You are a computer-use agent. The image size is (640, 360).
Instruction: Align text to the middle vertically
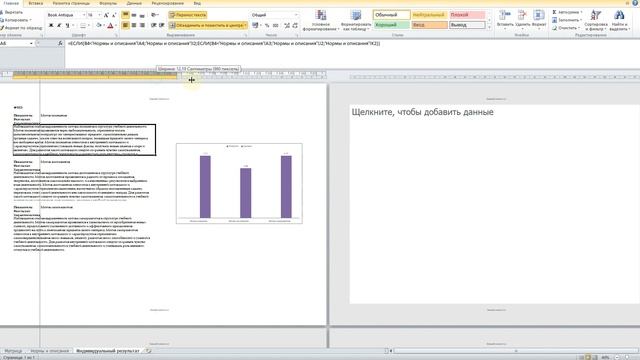point(134,15)
